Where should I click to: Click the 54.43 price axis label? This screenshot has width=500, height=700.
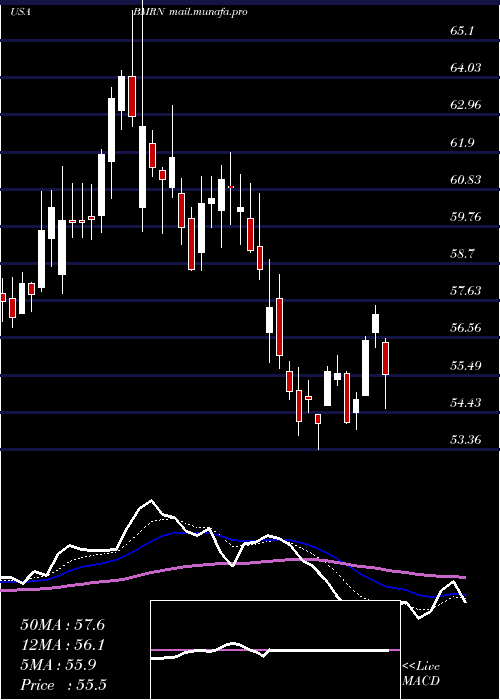[x=466, y=403]
